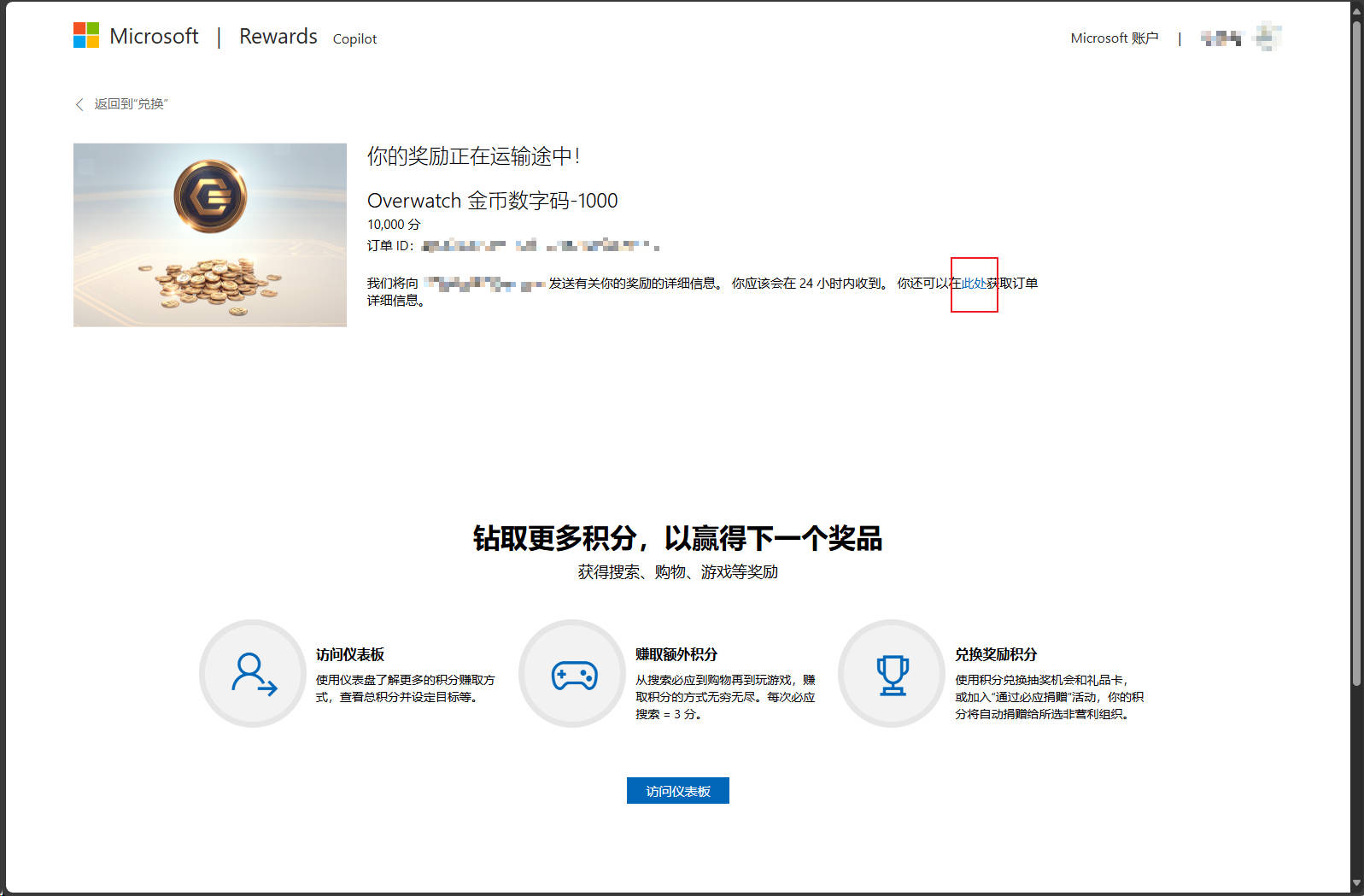Open the Copilot header link
This screenshot has height=896, width=1364.
click(354, 39)
